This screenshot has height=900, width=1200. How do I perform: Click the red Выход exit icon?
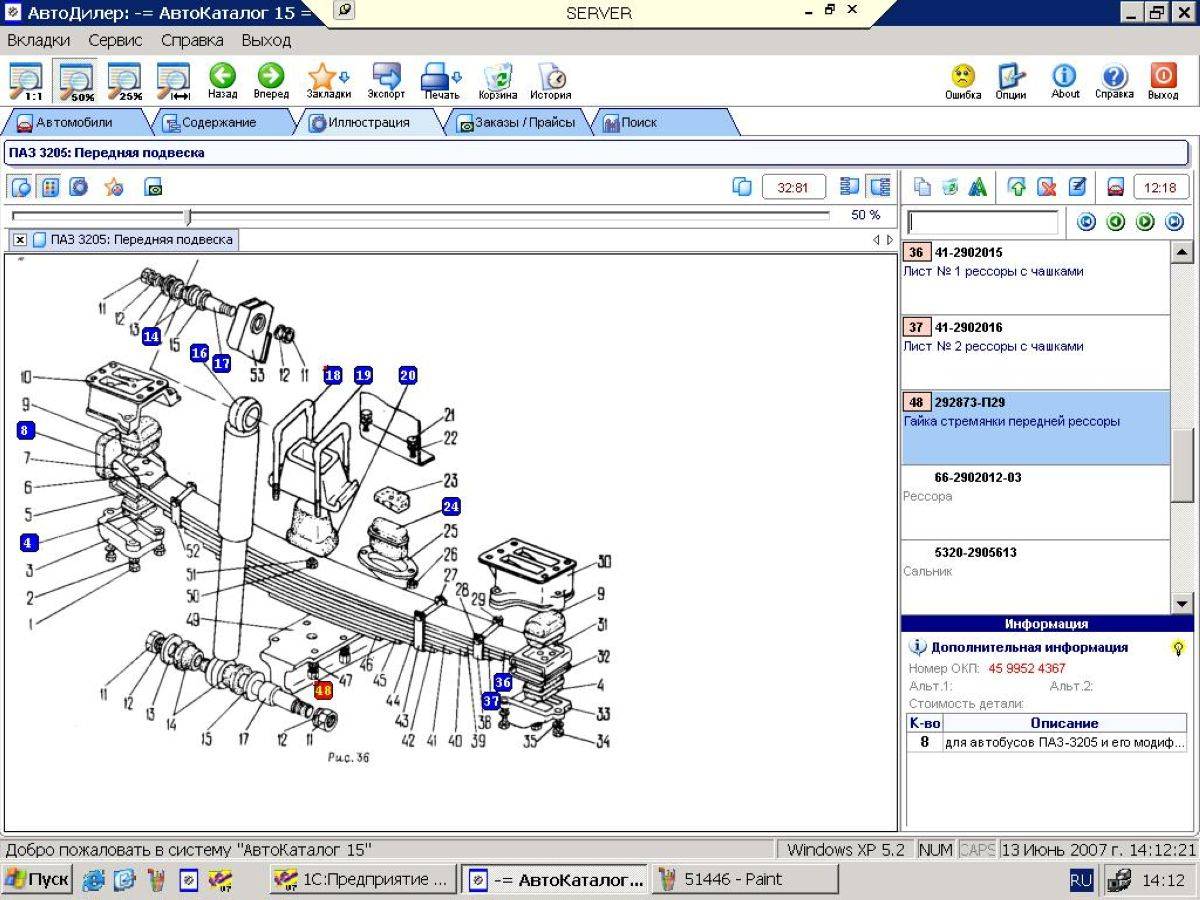pyautogui.click(x=1163, y=80)
